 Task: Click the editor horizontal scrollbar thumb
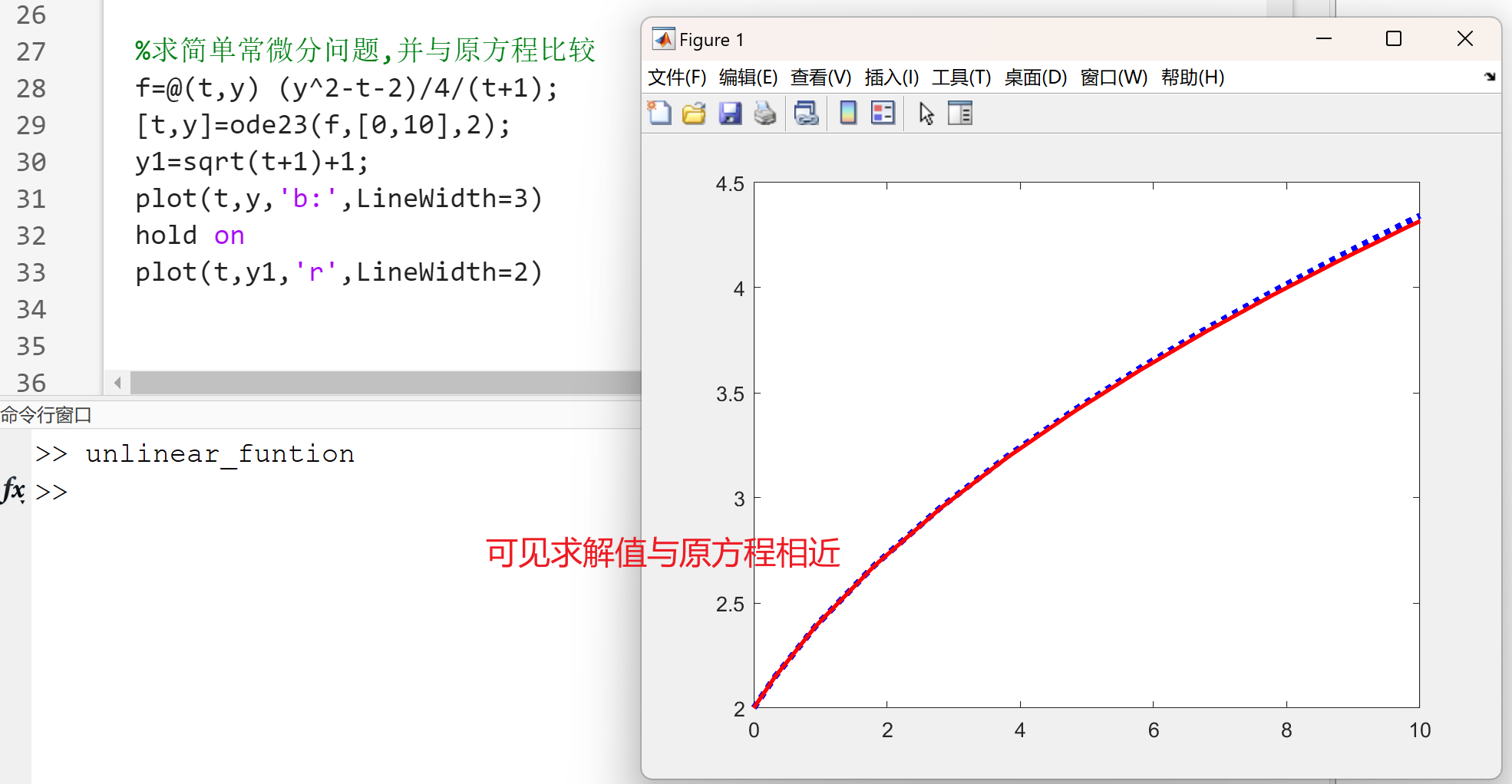click(385, 382)
